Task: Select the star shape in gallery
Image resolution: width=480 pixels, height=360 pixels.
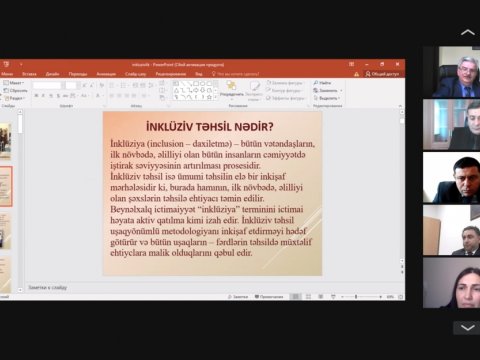Action: point(209,97)
